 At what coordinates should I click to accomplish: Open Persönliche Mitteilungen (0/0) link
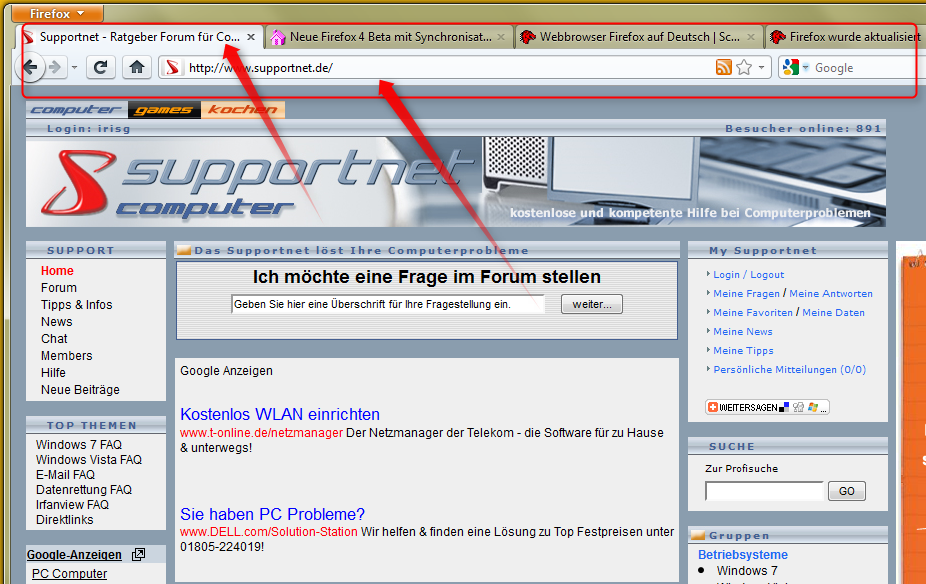[790, 370]
